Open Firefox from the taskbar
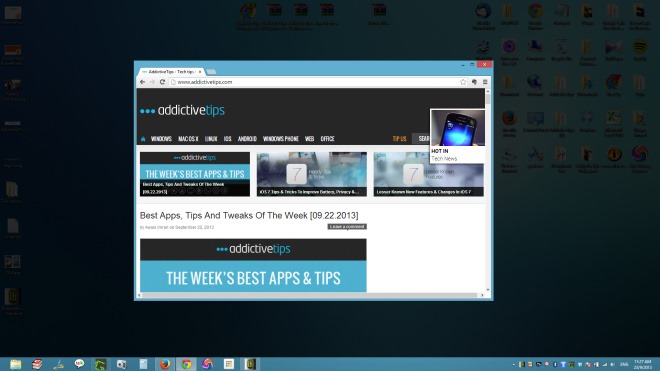This screenshot has width=660, height=371. point(165,364)
